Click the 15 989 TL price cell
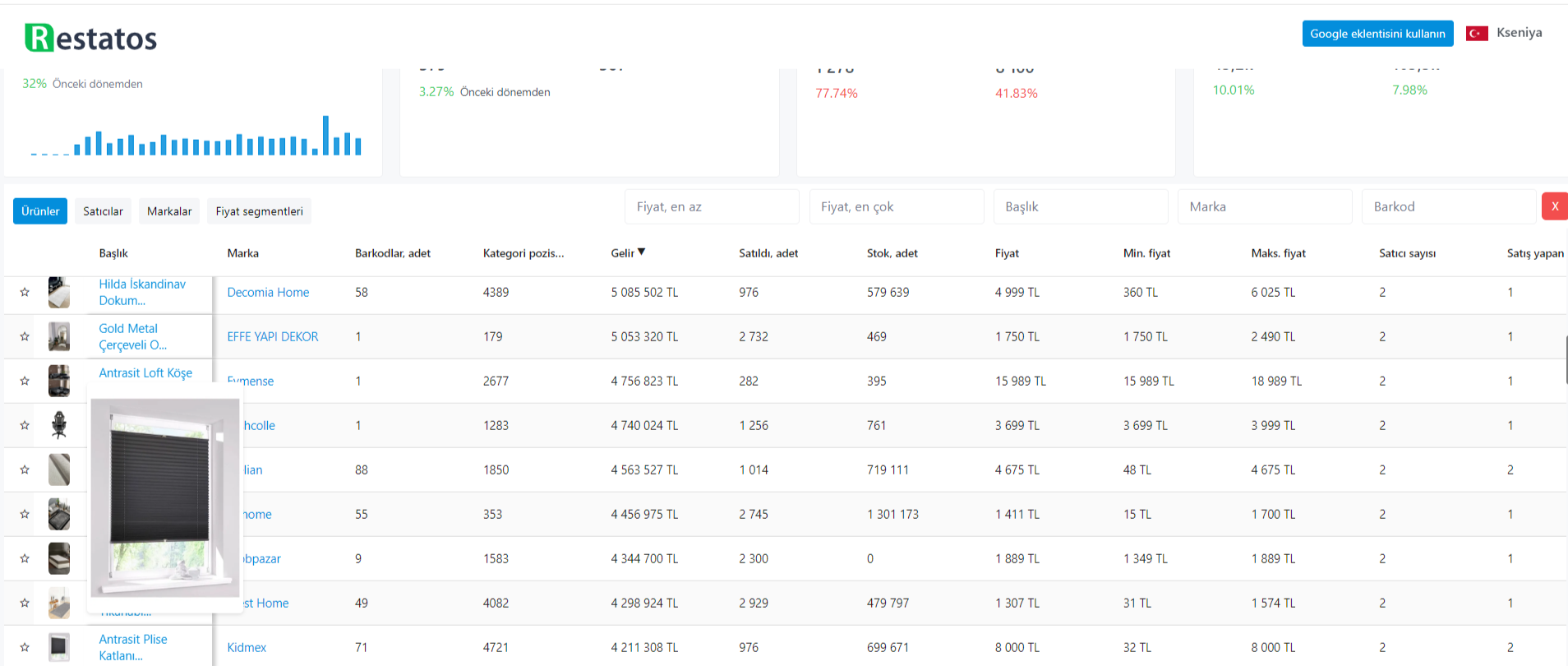The image size is (1568, 666). pyautogui.click(x=1020, y=381)
